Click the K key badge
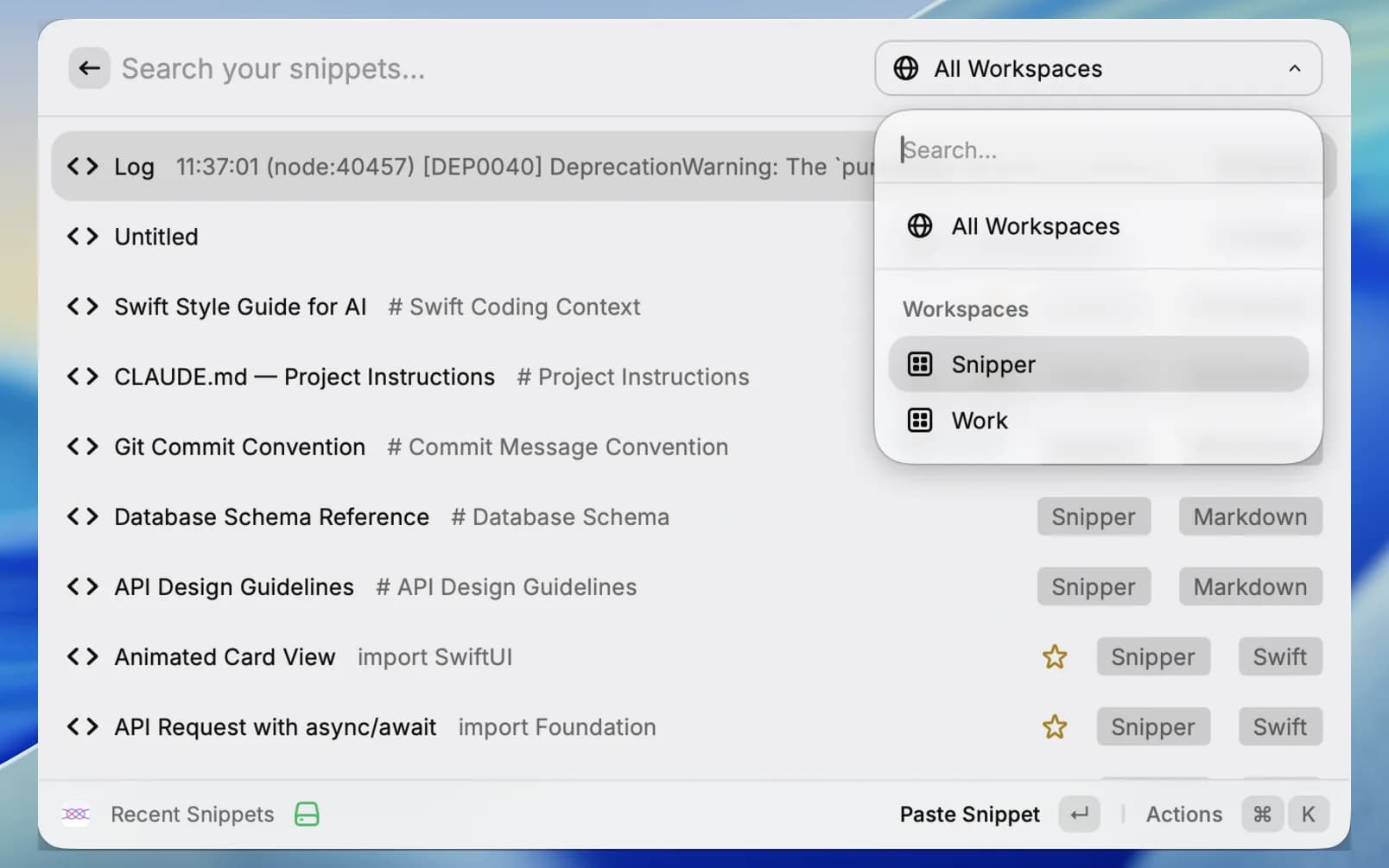The height and width of the screenshot is (868, 1389). pos(1308,814)
